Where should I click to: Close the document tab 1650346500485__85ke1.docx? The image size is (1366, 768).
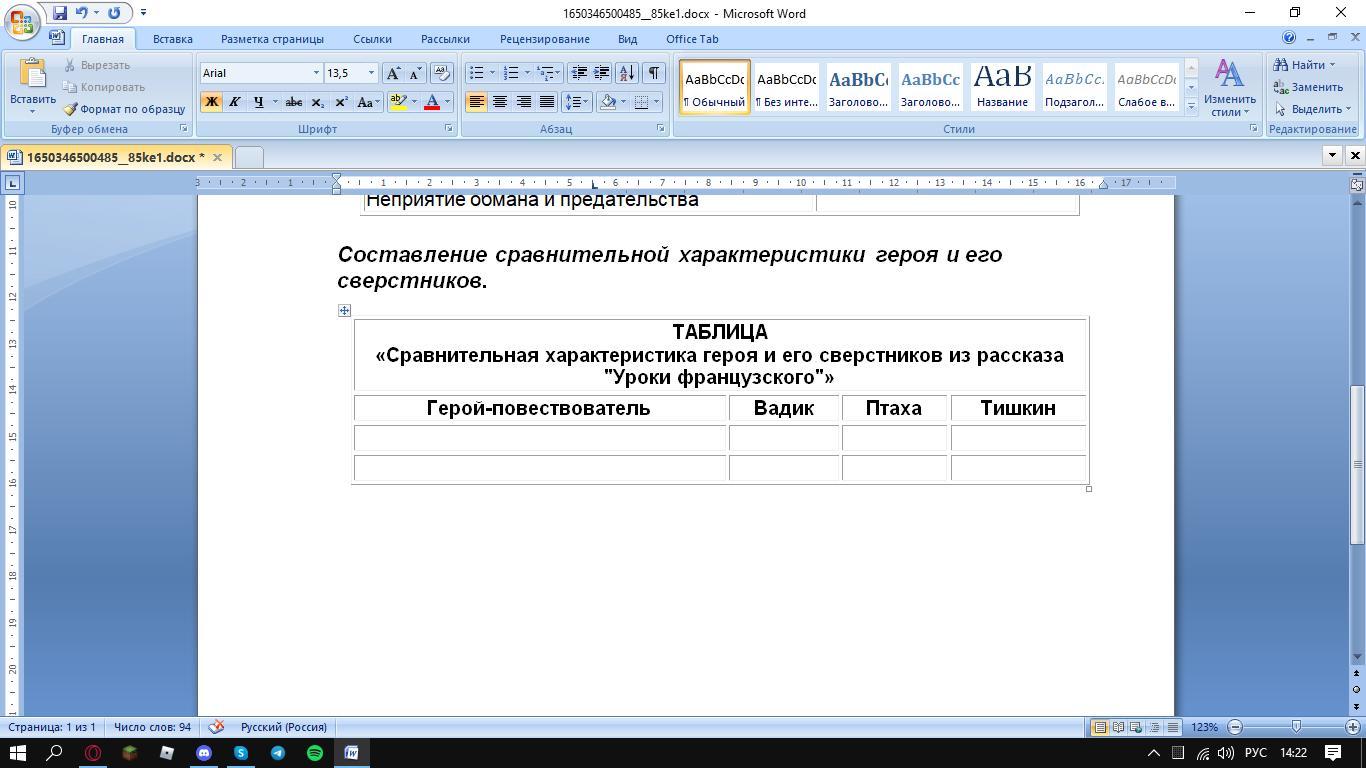tap(217, 157)
